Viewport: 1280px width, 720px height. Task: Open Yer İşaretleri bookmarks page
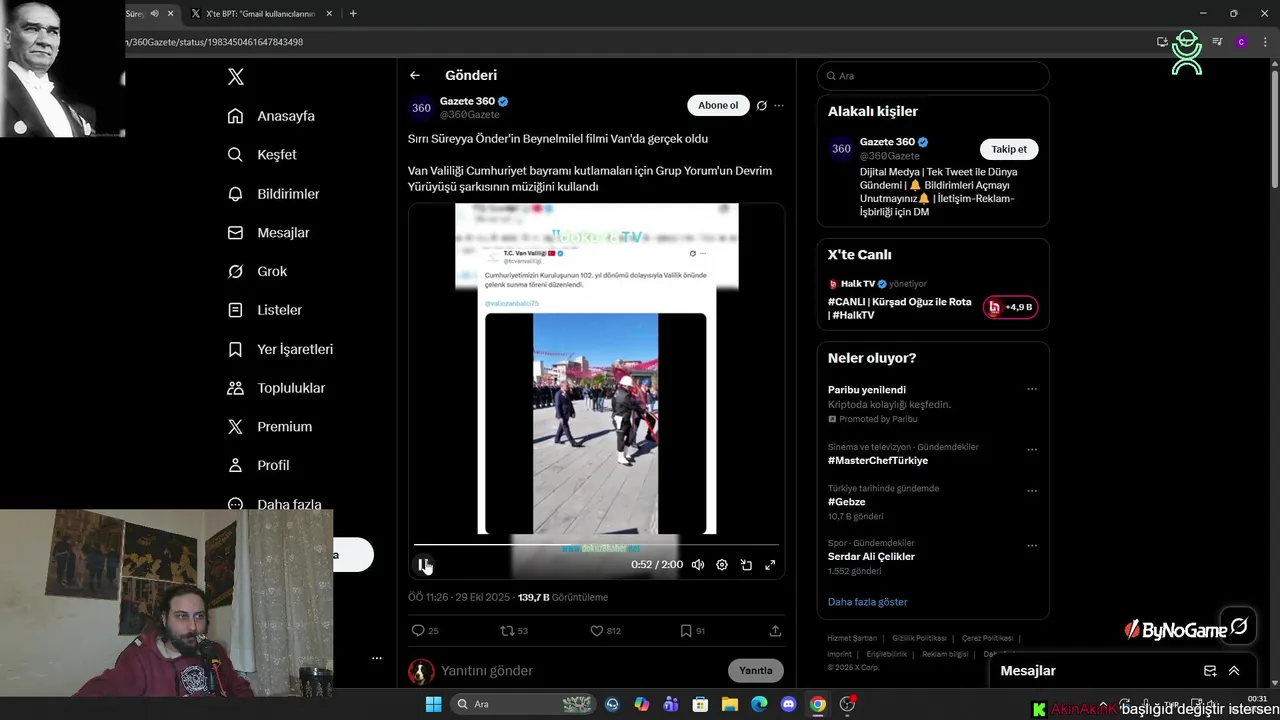(x=280, y=349)
